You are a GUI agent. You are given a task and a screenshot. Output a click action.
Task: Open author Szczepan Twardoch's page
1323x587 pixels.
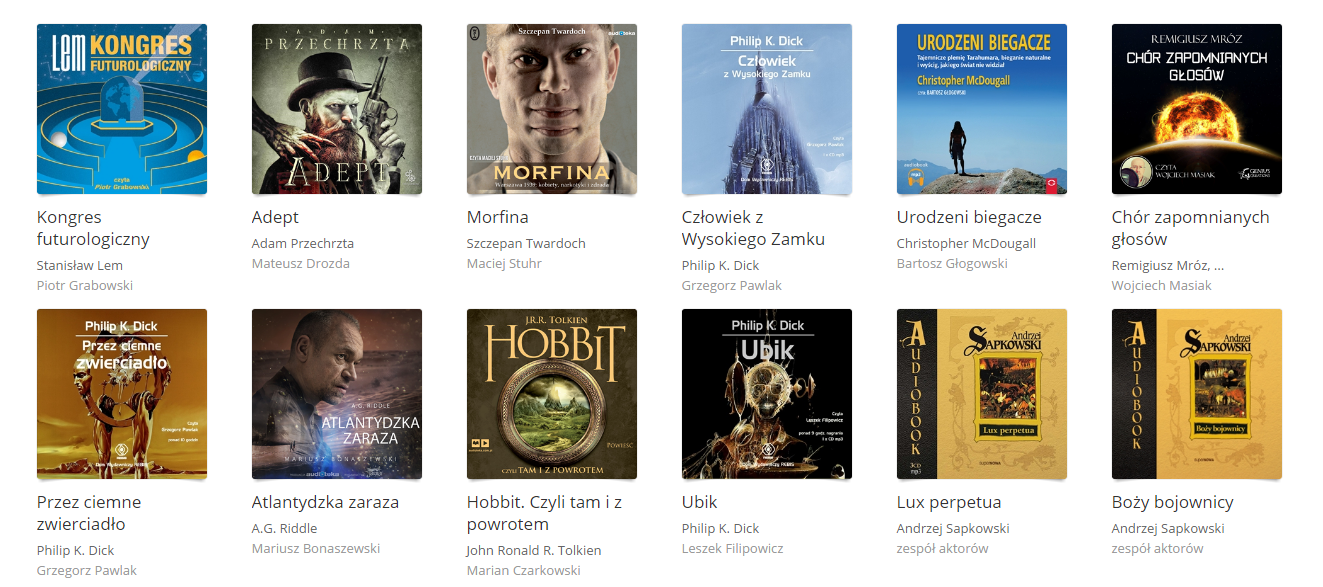[526, 243]
